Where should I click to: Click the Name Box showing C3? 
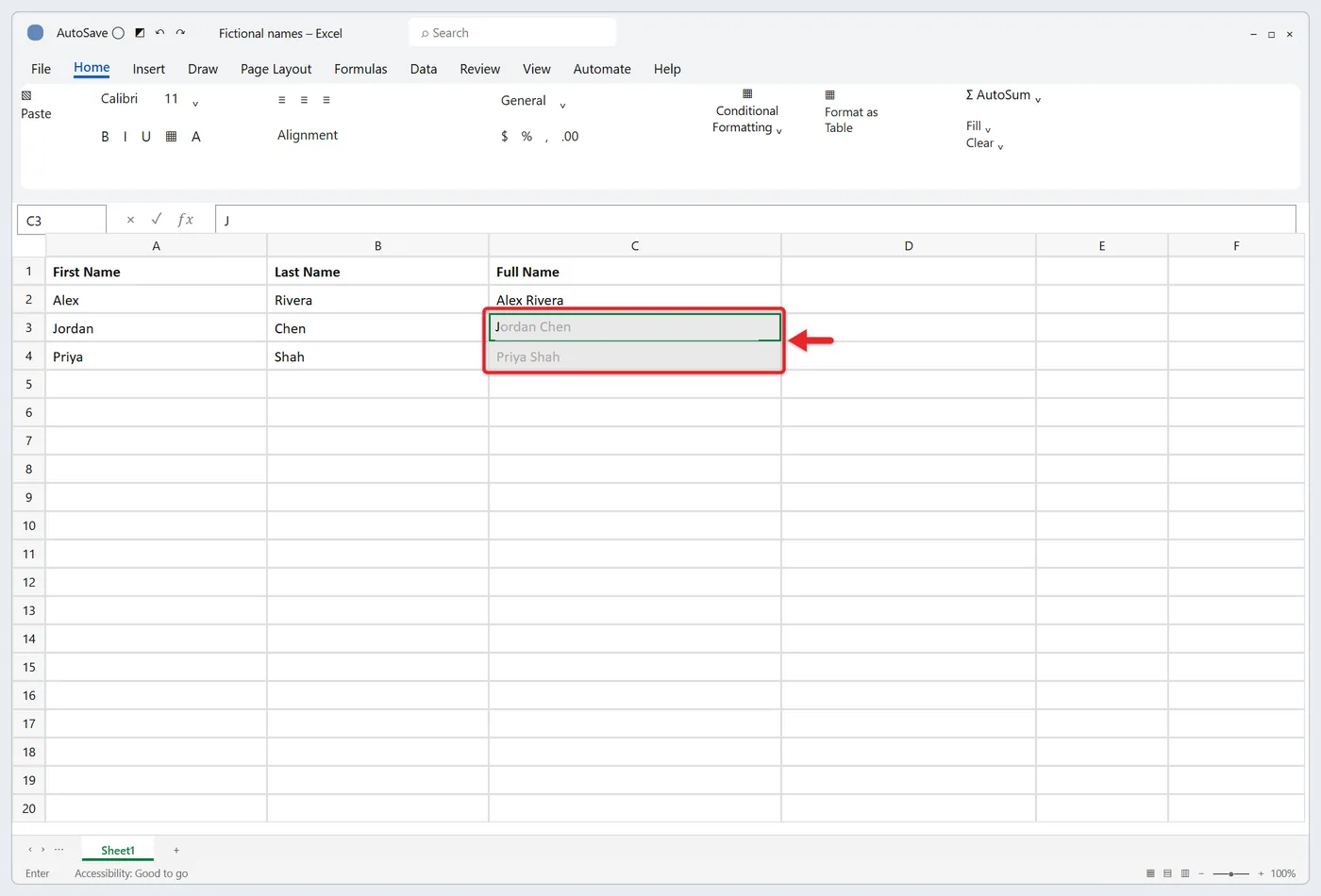[61, 220]
